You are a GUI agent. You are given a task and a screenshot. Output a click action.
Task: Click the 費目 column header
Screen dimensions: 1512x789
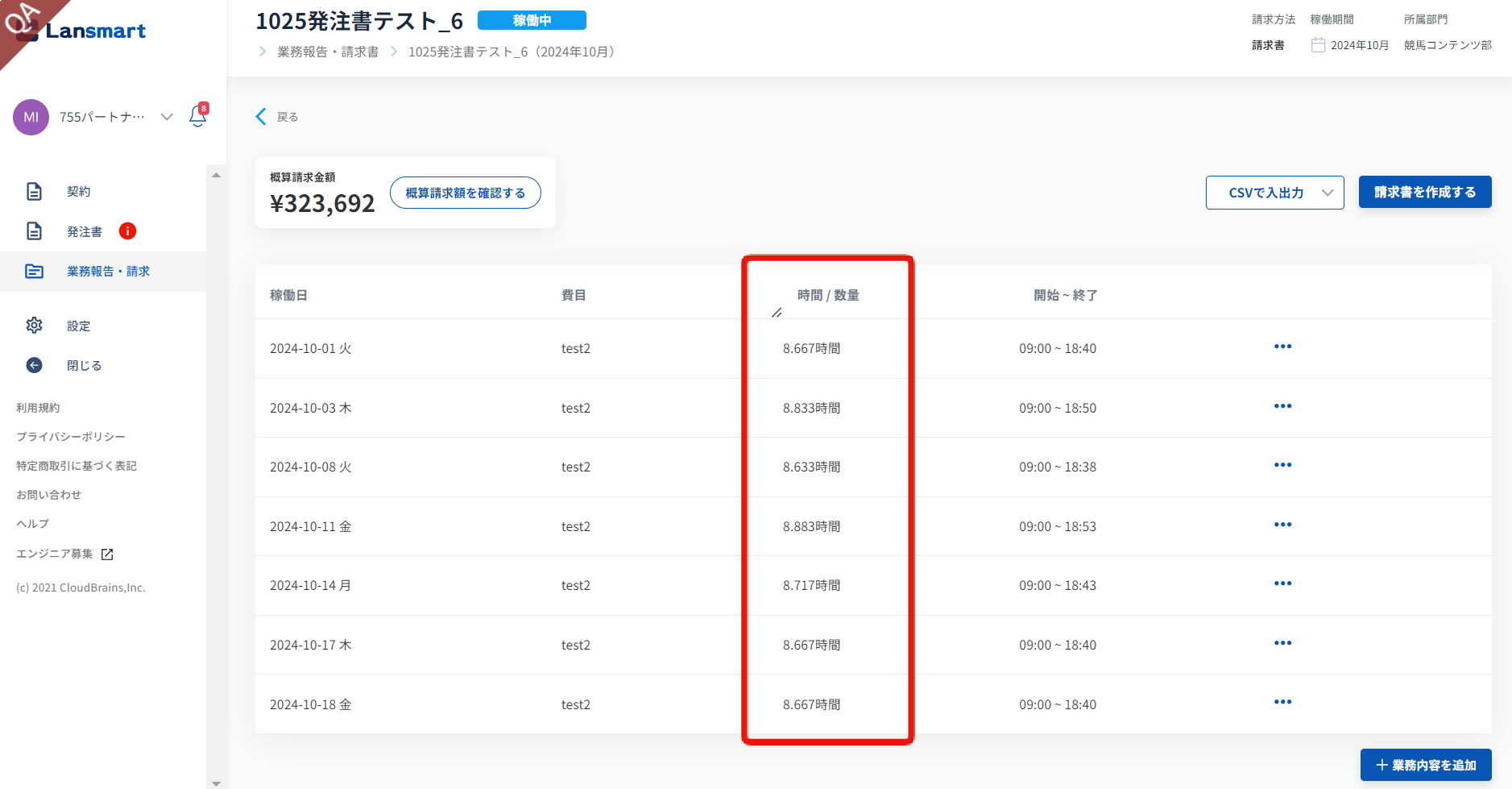[x=574, y=295]
